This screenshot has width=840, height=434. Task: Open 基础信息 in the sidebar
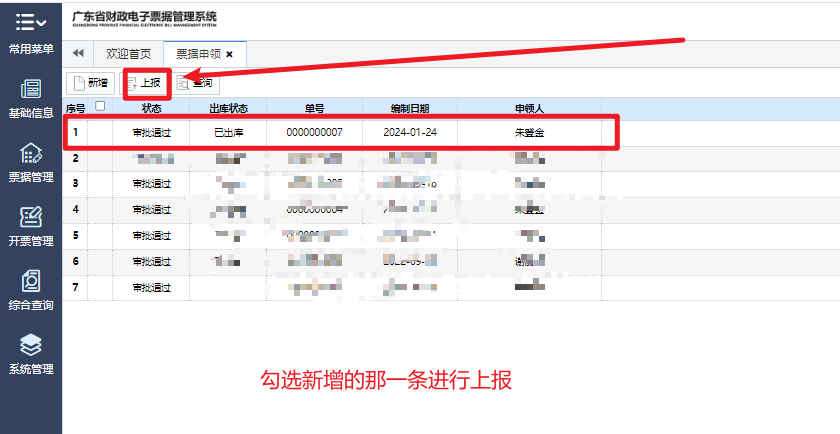[30, 97]
